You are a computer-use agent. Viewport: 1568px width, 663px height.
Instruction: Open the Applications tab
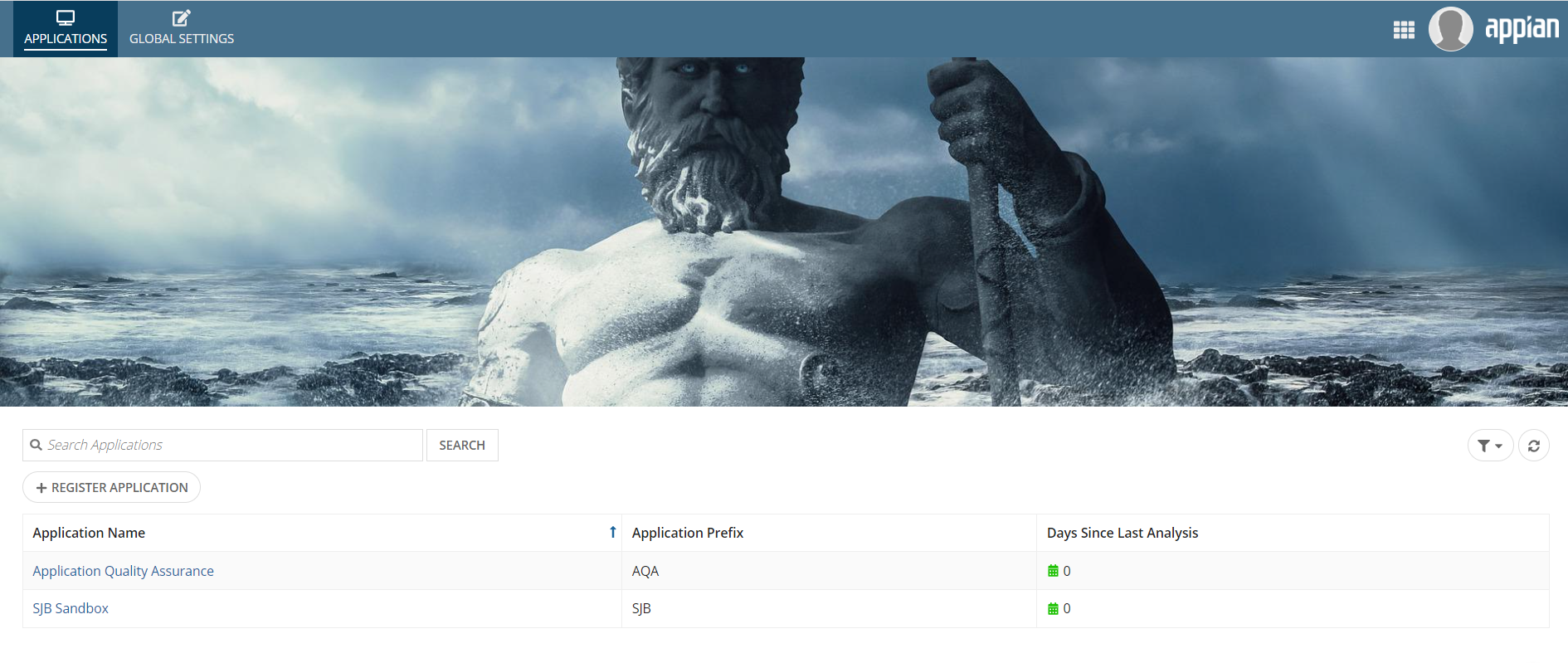click(x=66, y=29)
